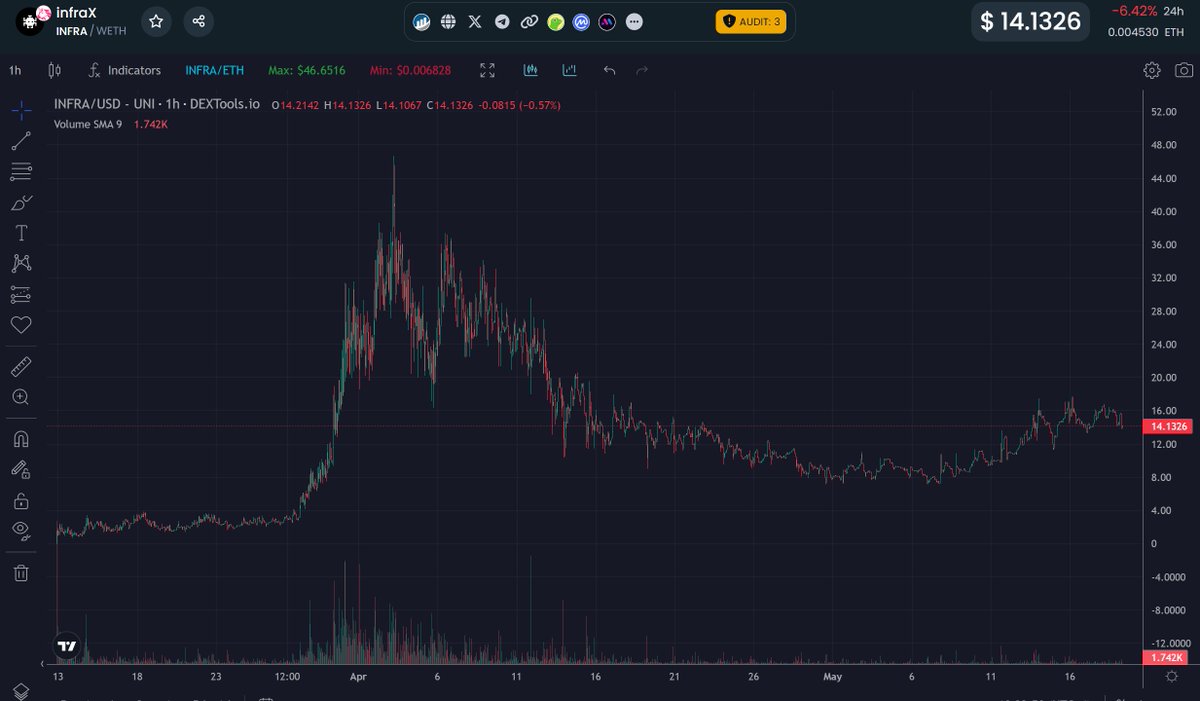
Task: Toggle hide all drawings eye icon
Action: point(21,530)
